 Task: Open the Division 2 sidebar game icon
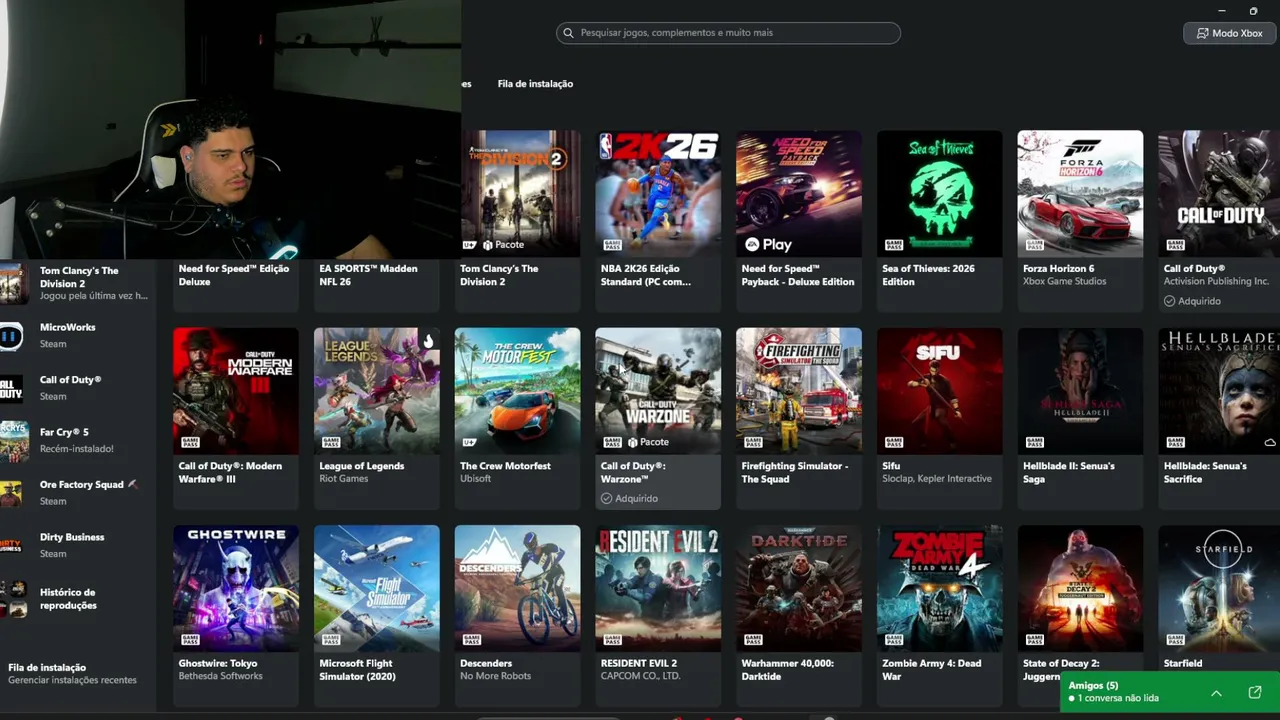[x=13, y=283]
